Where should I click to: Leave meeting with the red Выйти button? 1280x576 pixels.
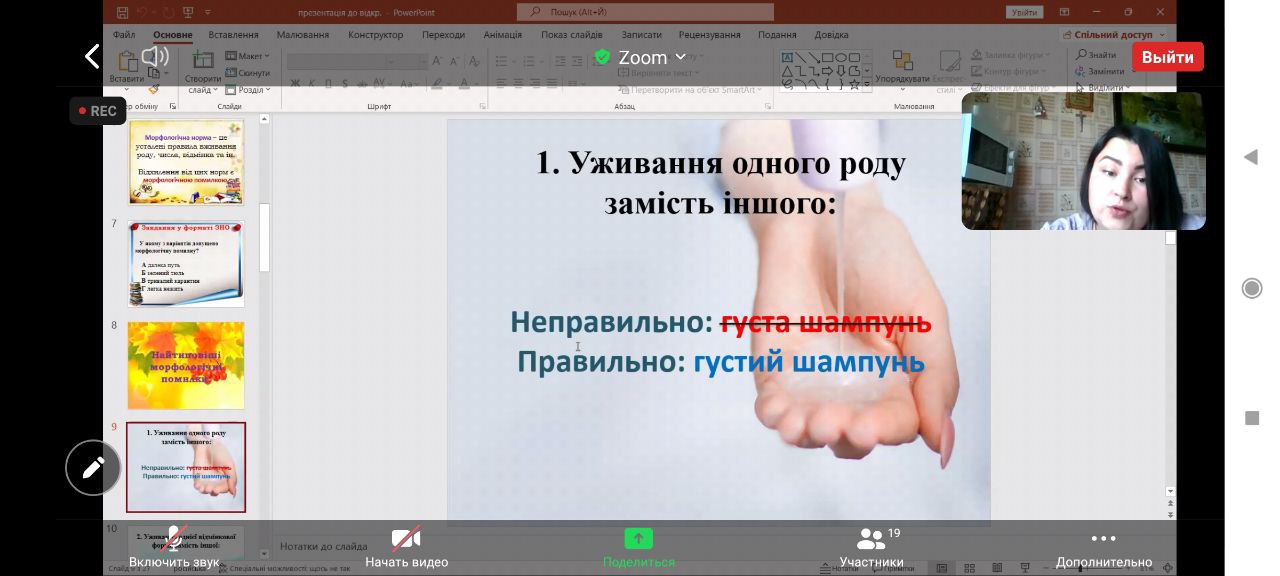[1167, 57]
